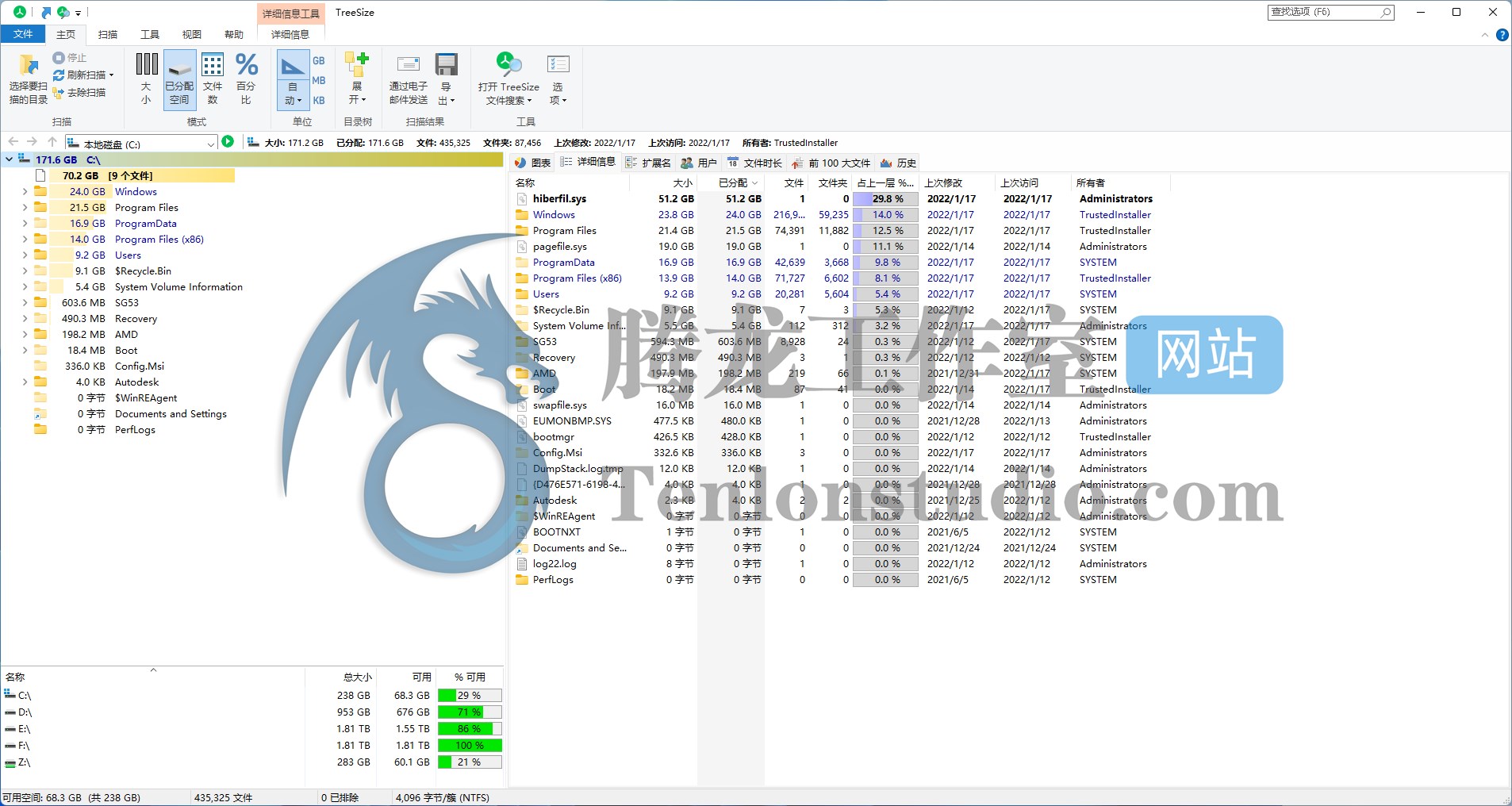Select the D:\ drive row
Viewport: 1512px width, 806px height.
(x=252, y=712)
